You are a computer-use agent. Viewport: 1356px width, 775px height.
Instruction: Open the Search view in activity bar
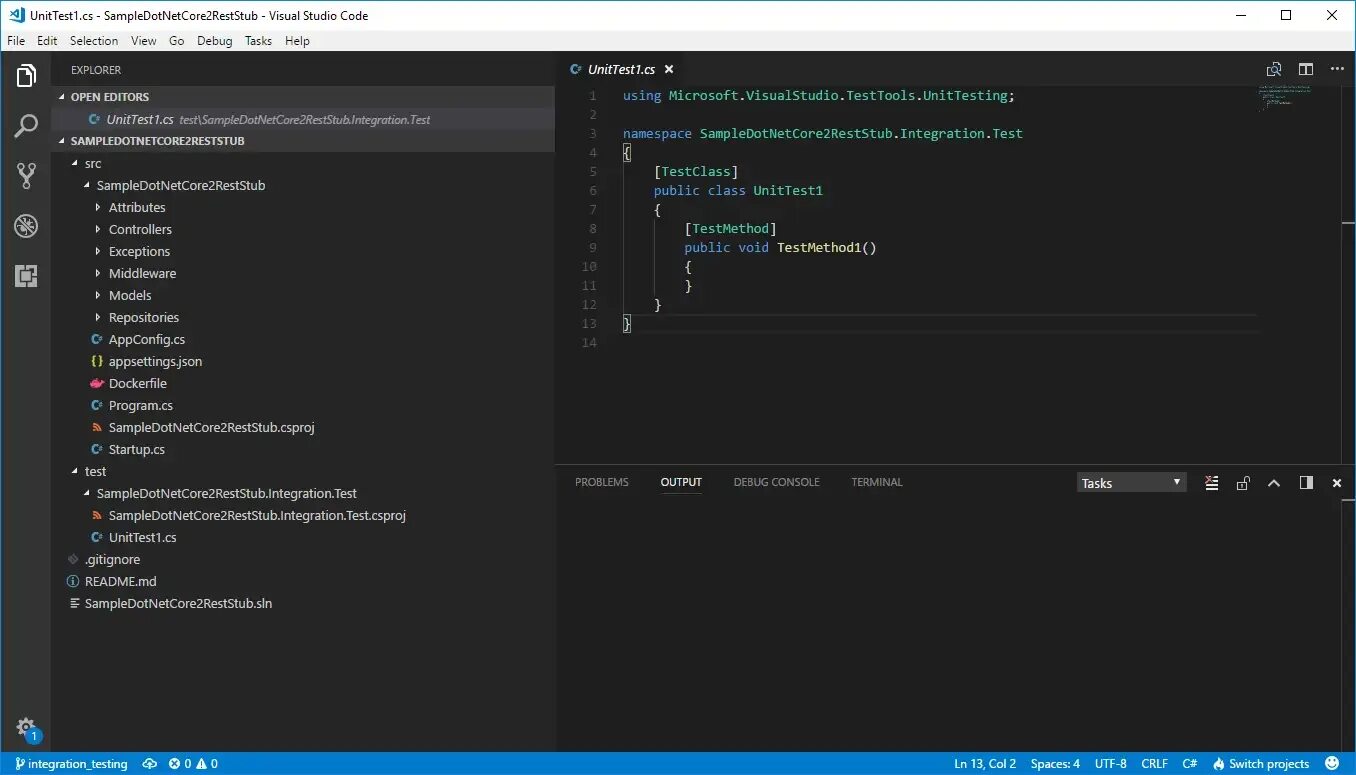[26, 126]
